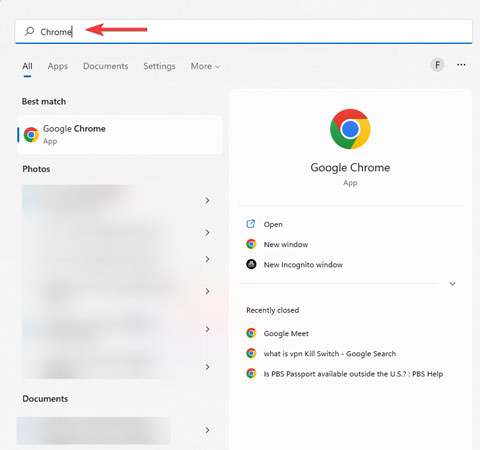Viewport: 480px width, 450px height.
Task: Expand the Documents result chevron
Action: pos(207,430)
